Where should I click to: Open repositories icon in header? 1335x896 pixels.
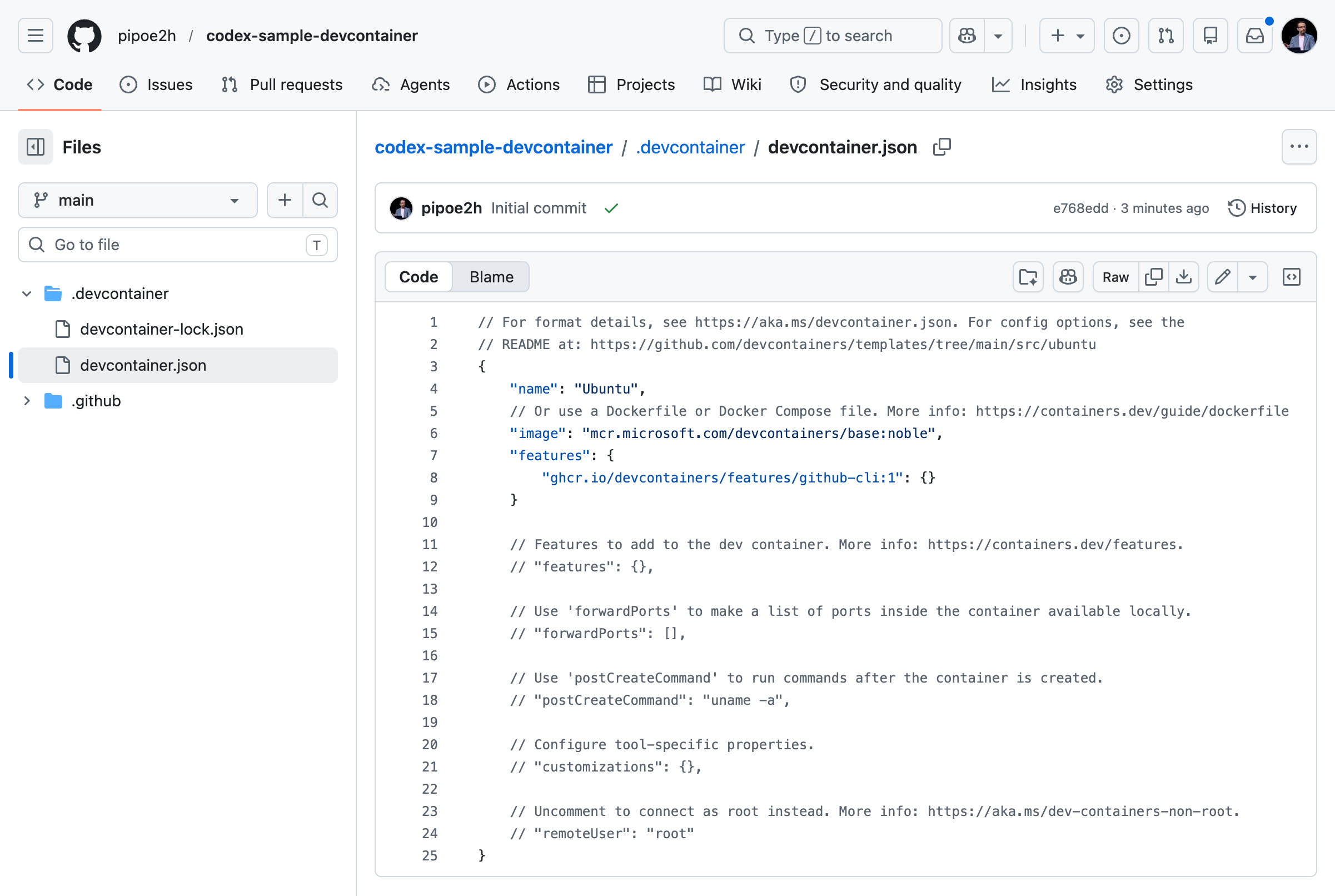pyautogui.click(x=1210, y=36)
